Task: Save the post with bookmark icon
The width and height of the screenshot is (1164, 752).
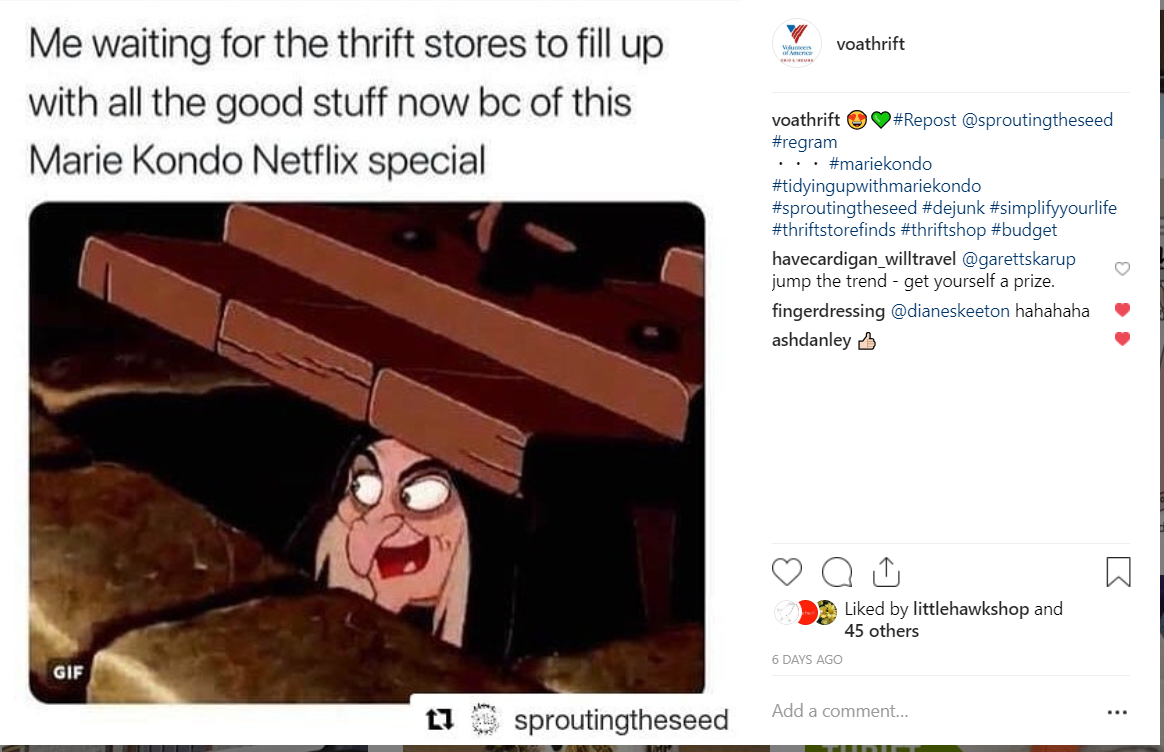Action: pos(1118,572)
